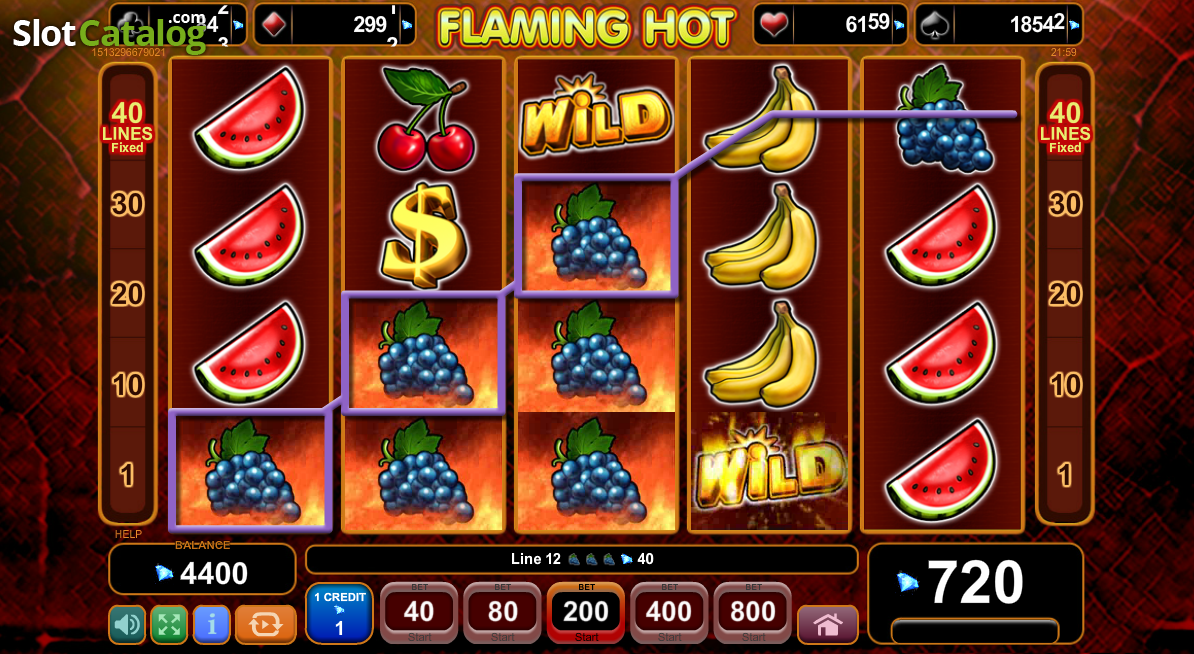
Task: Select the 1 Credit denomination button
Action: click(339, 614)
